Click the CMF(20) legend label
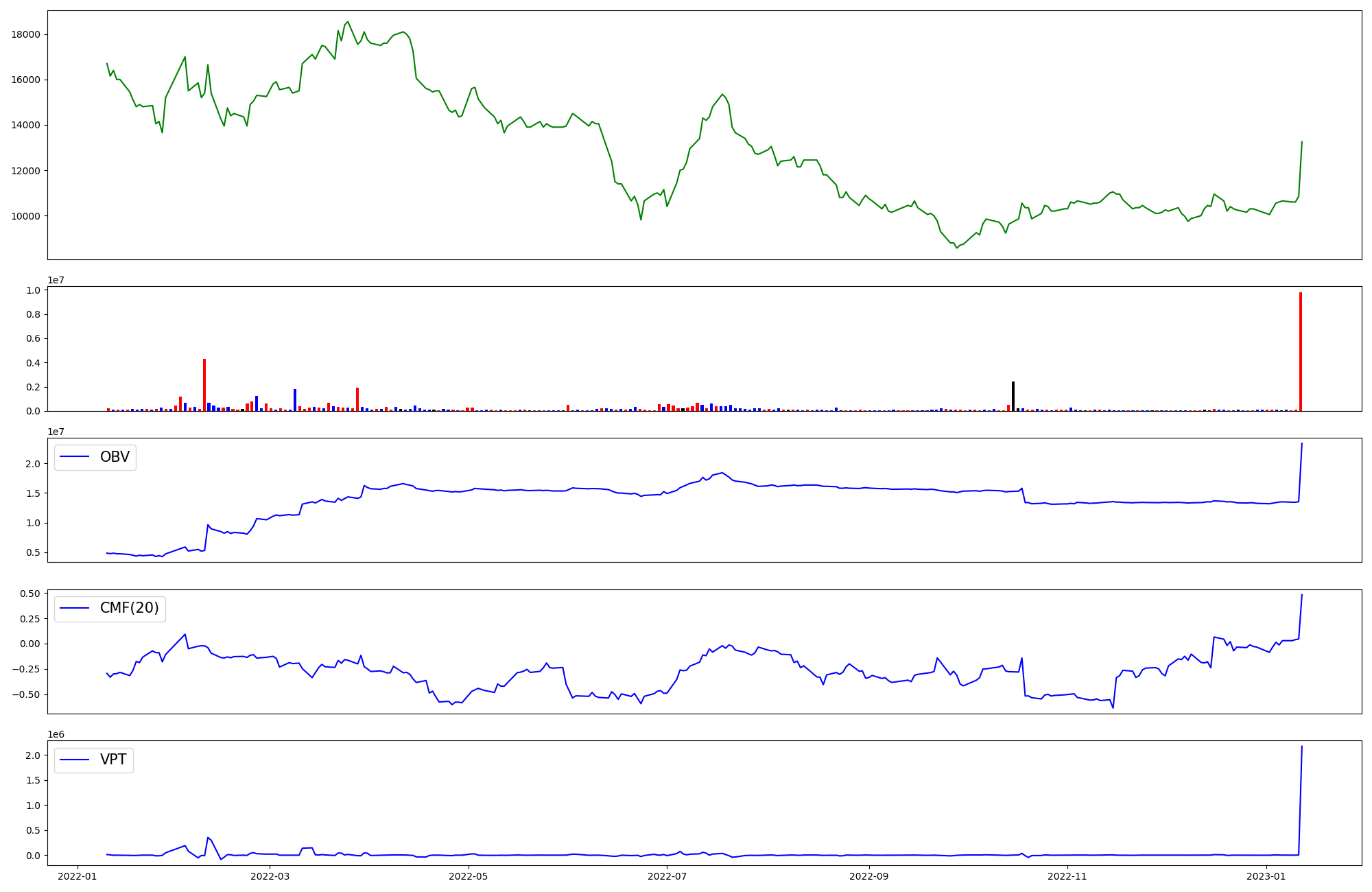This screenshot has height=892, width=1372. [129, 608]
